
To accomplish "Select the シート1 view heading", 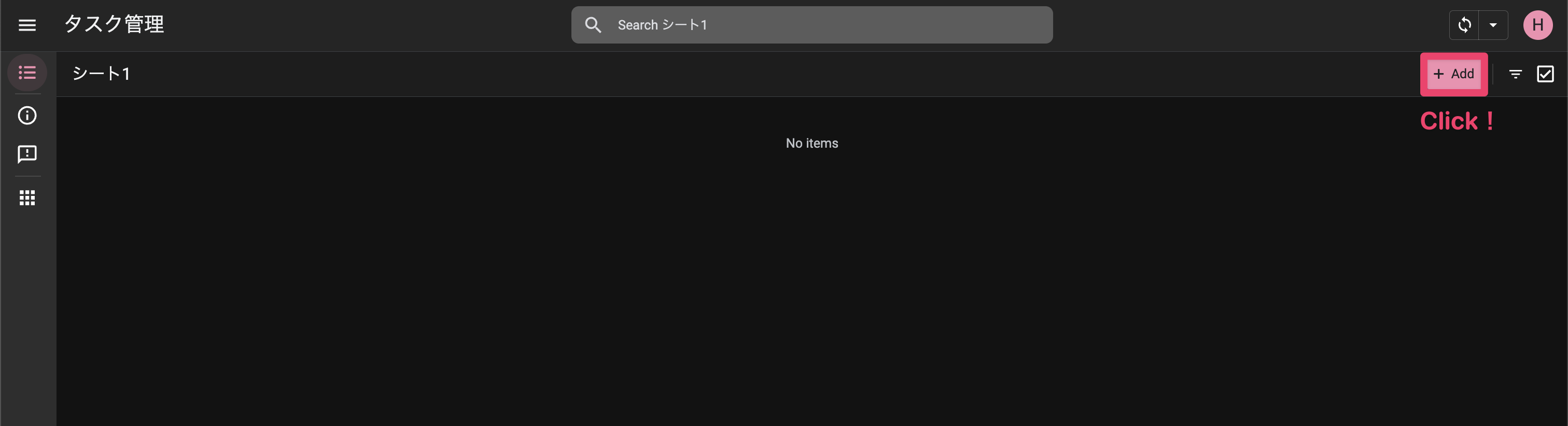I will 101,74.
